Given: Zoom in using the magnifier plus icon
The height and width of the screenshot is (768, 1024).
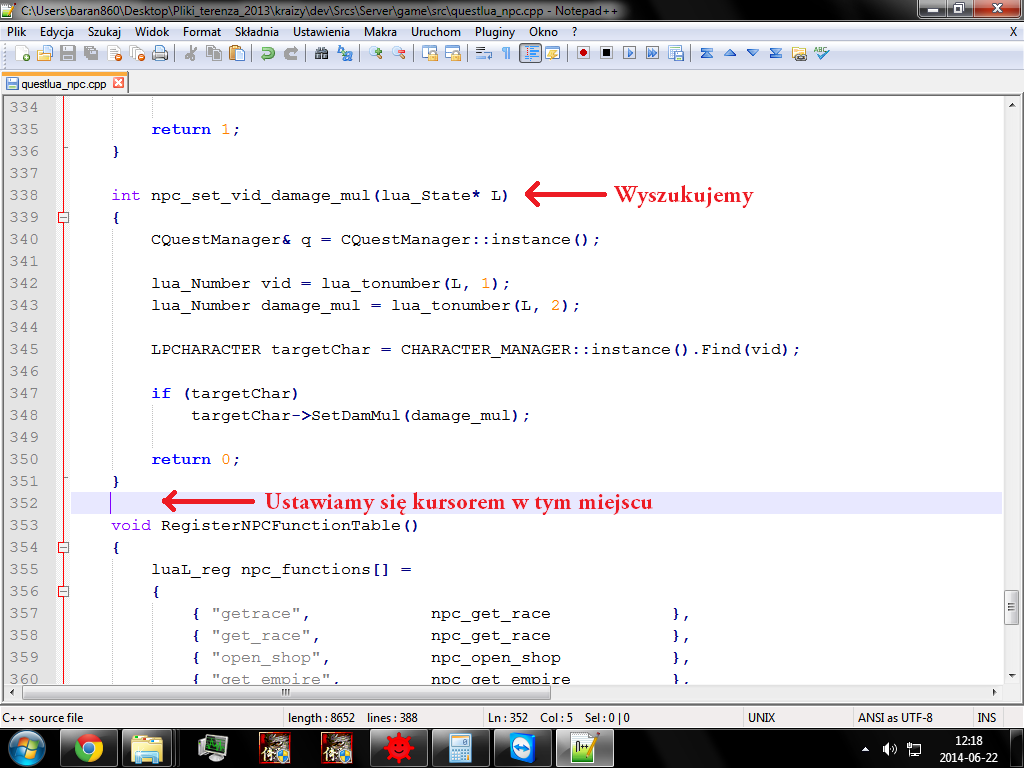Looking at the screenshot, I should [376, 54].
